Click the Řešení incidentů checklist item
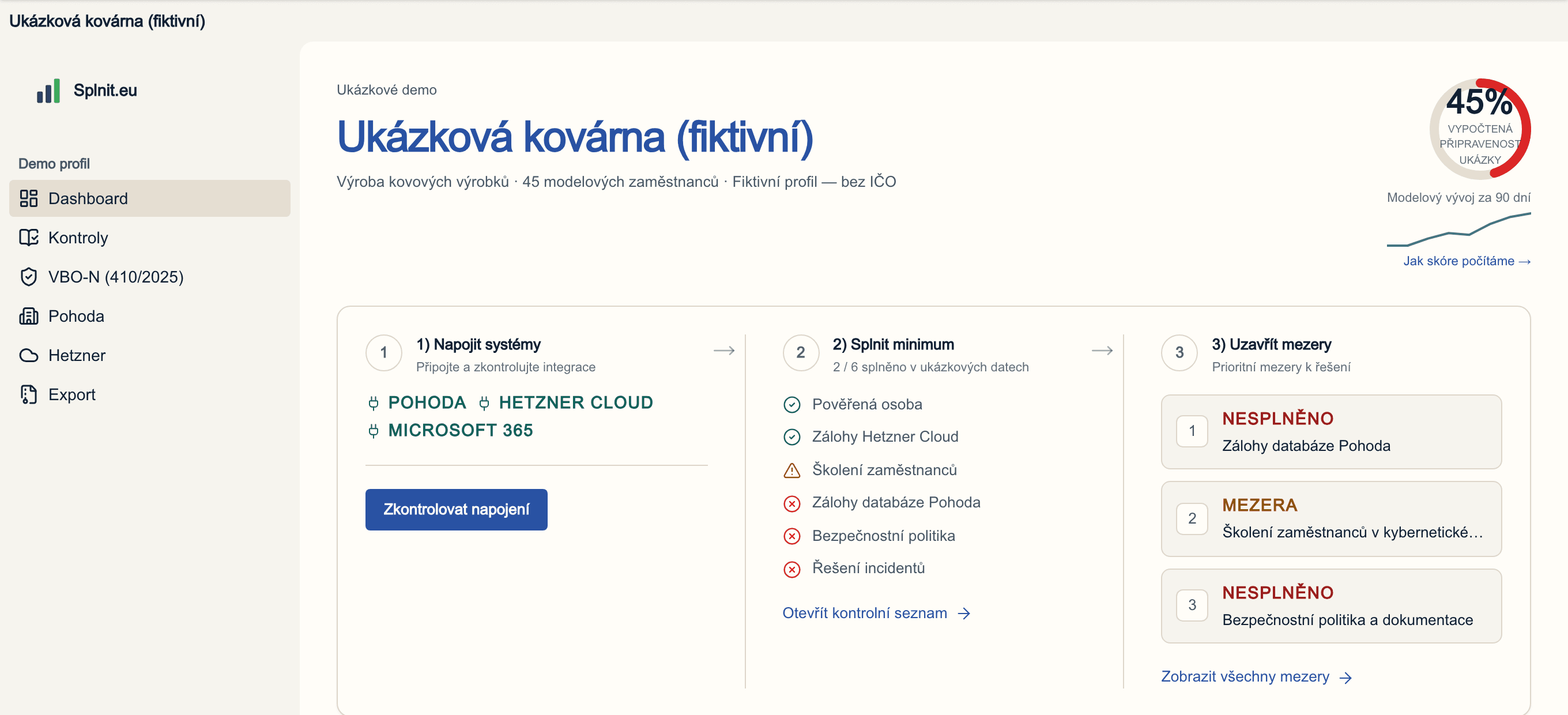 pyautogui.click(x=854, y=569)
